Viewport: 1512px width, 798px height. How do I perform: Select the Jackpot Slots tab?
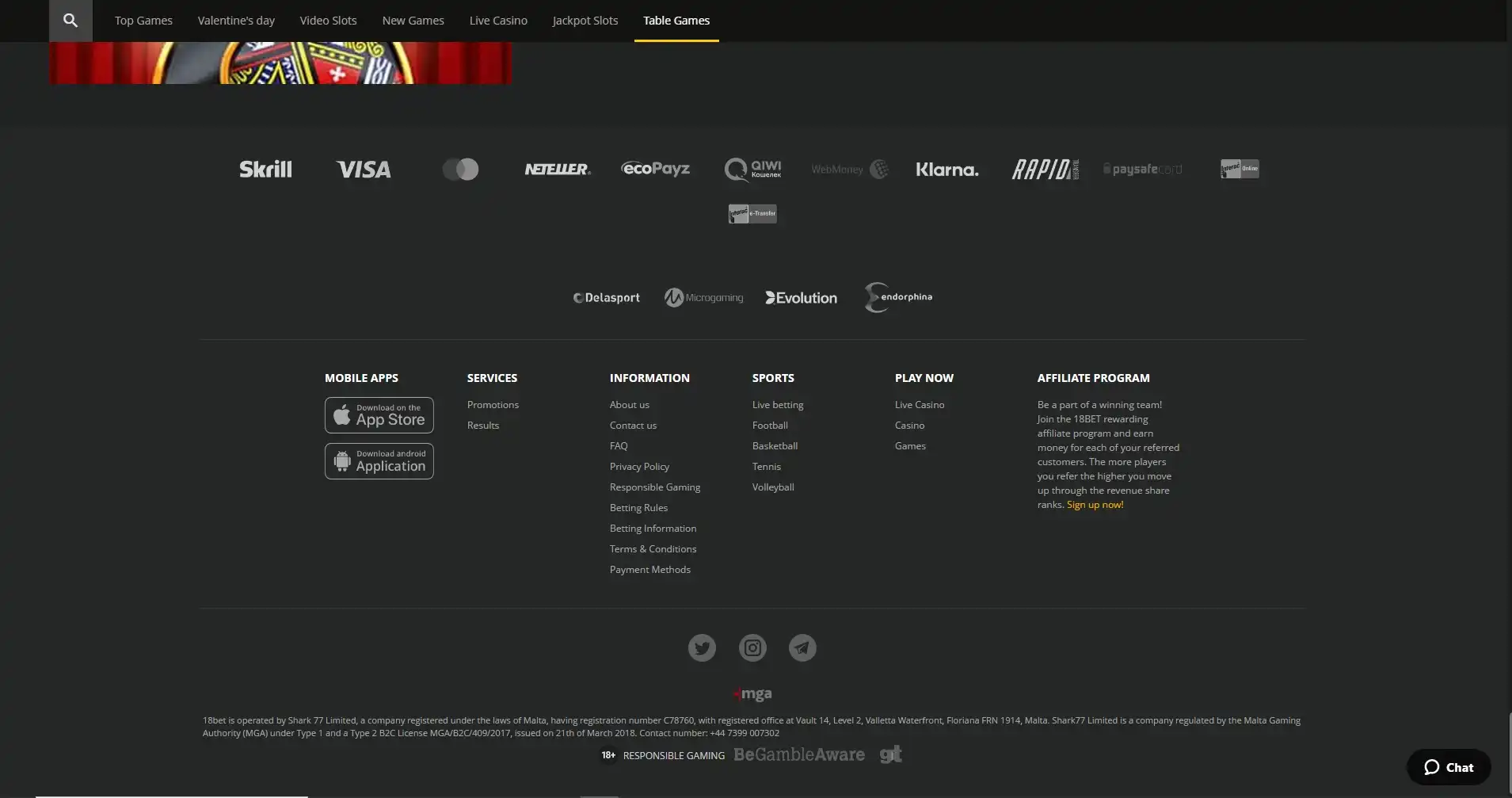tap(585, 21)
